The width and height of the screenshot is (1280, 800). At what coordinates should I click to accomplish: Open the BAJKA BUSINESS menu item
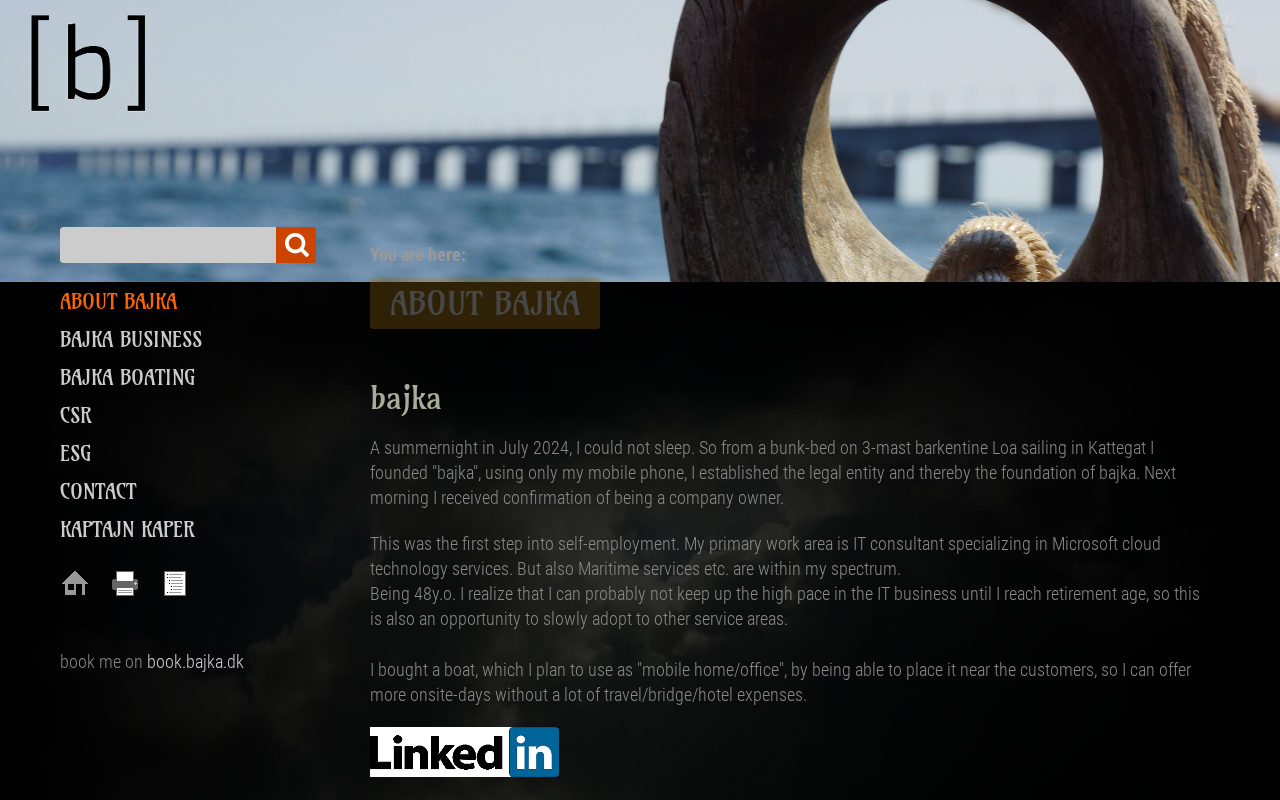[131, 340]
